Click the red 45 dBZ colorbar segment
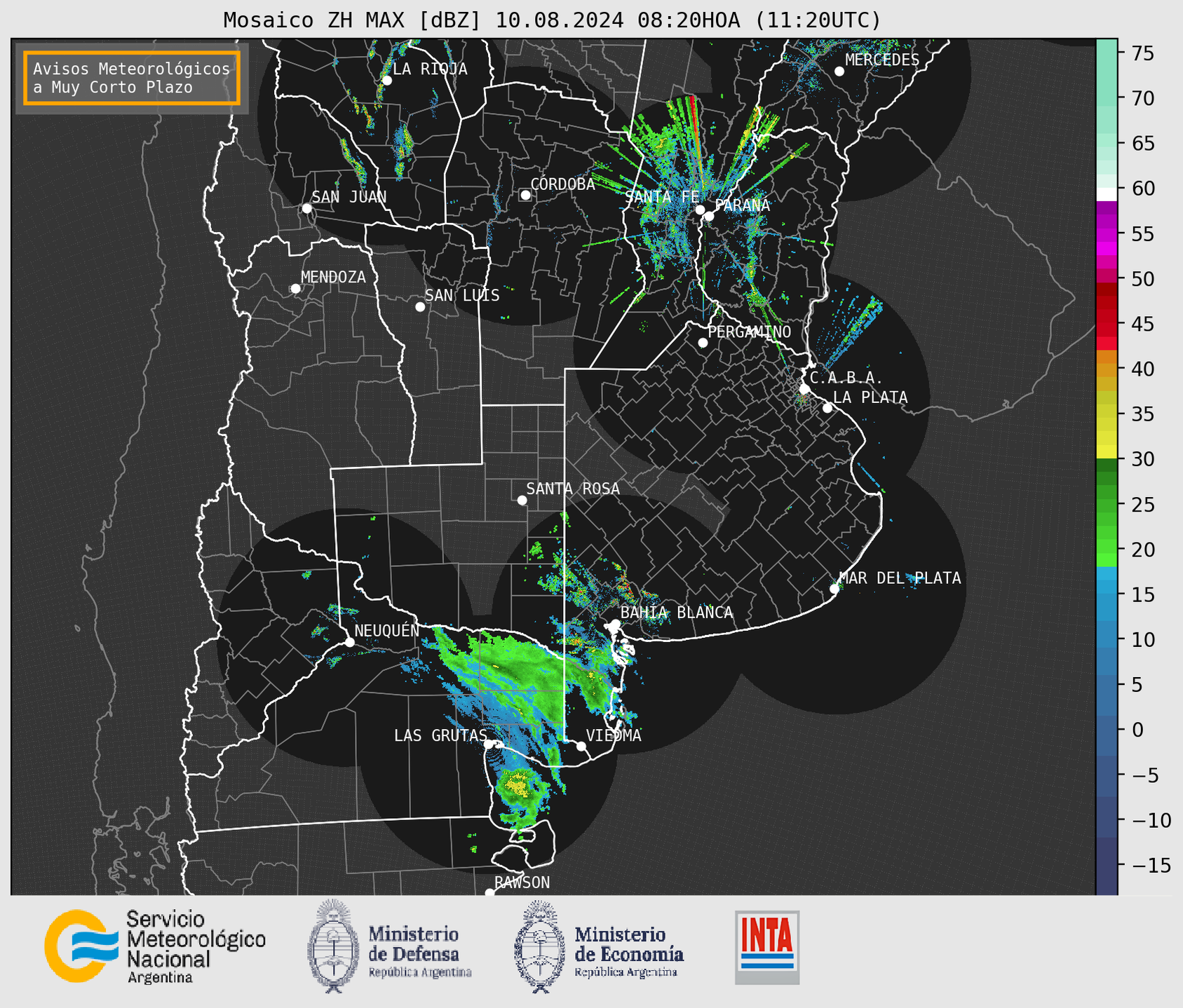Image resolution: width=1183 pixels, height=1008 pixels. (x=1106, y=324)
